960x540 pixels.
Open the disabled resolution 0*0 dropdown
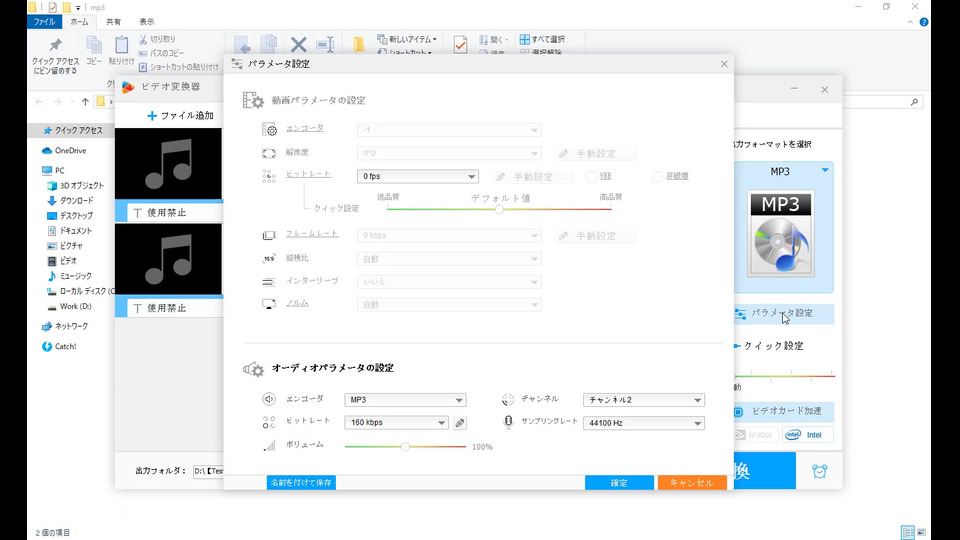click(449, 153)
